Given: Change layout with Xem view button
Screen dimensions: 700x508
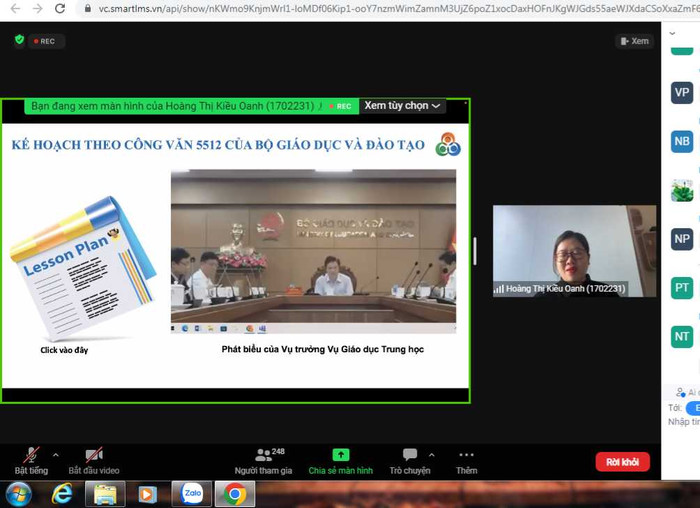Looking at the screenshot, I should 635,41.
